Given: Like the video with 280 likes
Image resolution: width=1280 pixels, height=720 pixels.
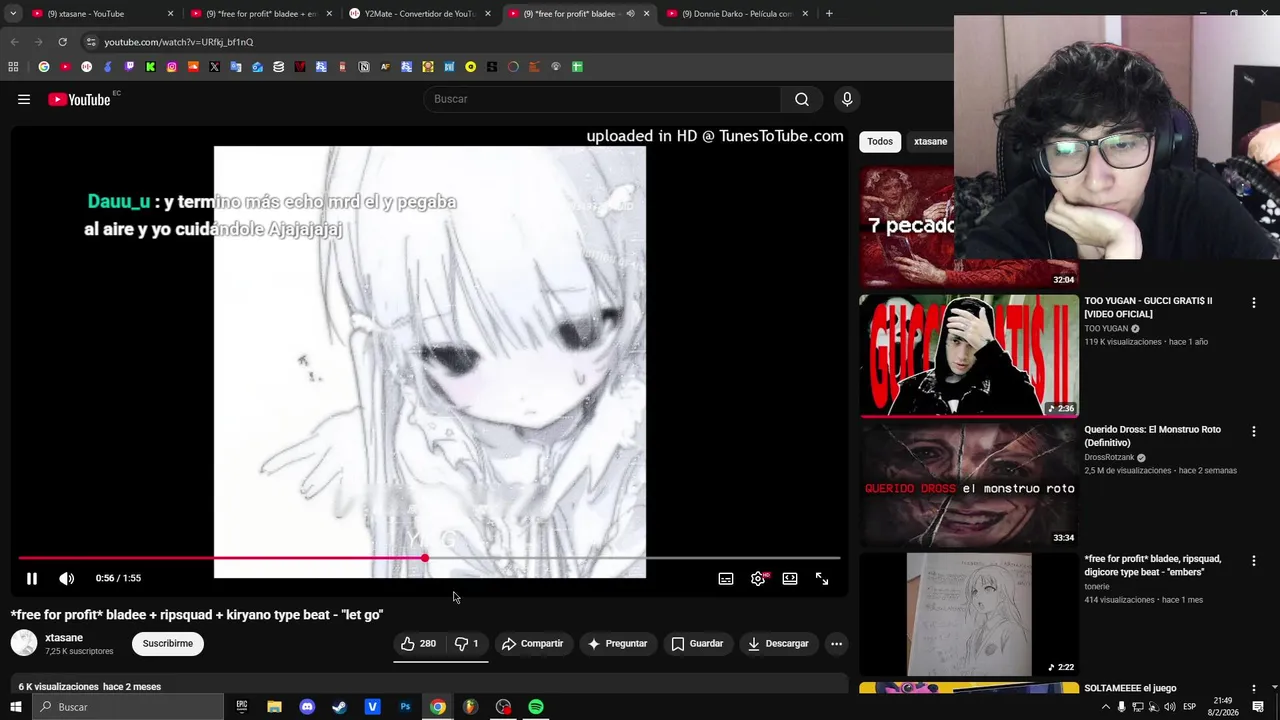Looking at the screenshot, I should tap(419, 643).
